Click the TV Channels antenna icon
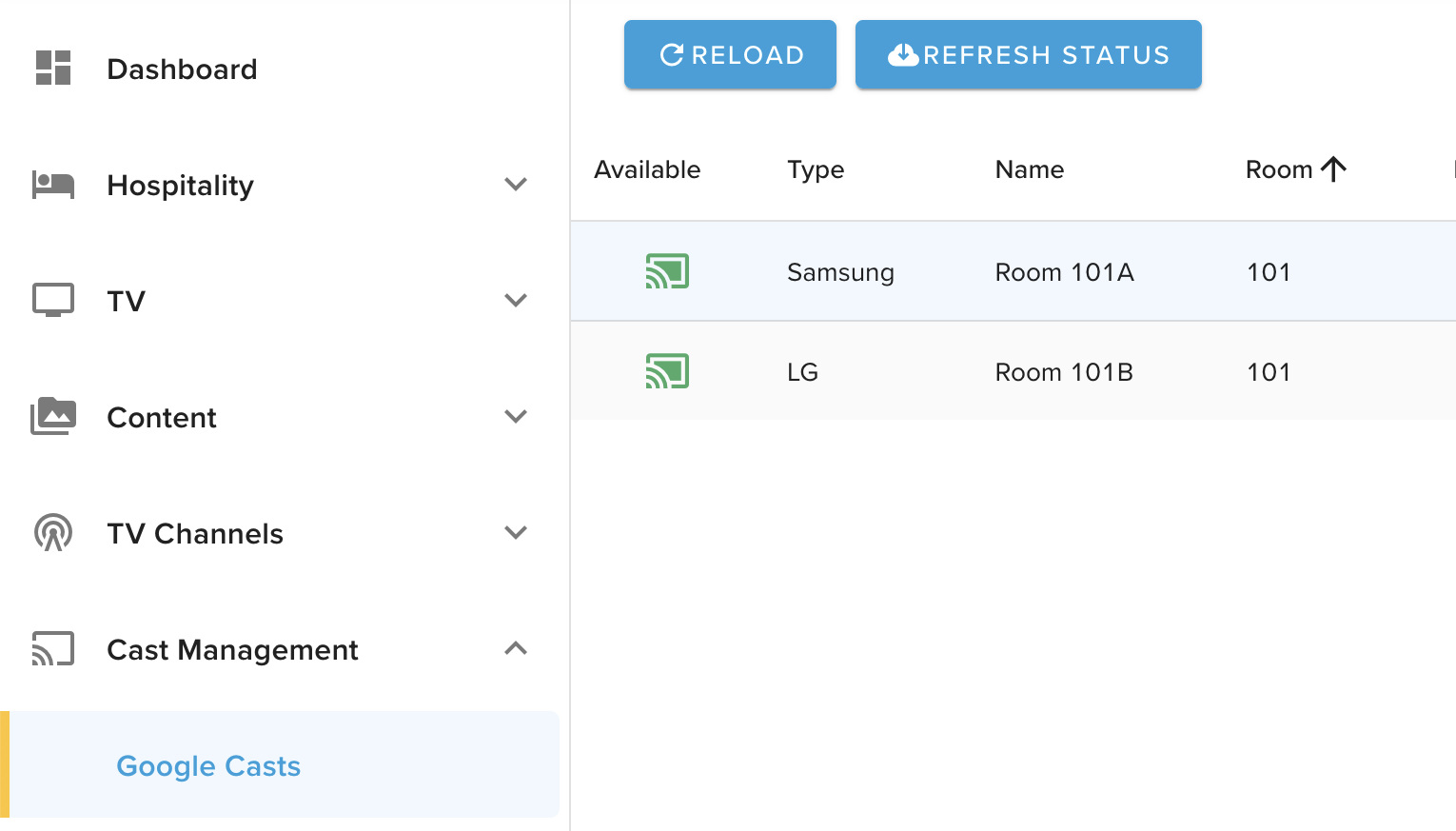This screenshot has width=1456, height=831. click(53, 533)
